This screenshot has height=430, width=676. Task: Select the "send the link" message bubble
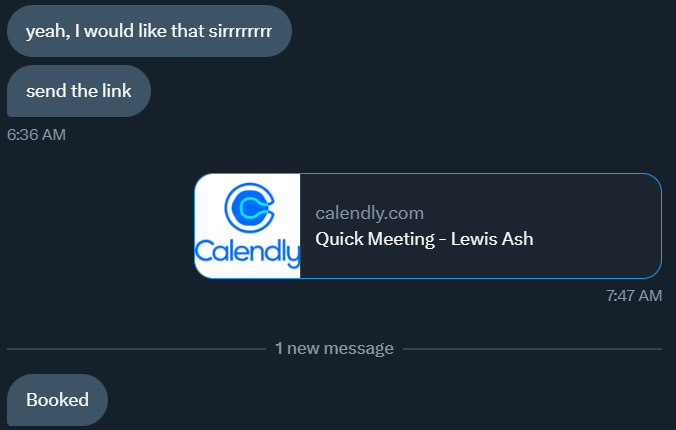79,92
